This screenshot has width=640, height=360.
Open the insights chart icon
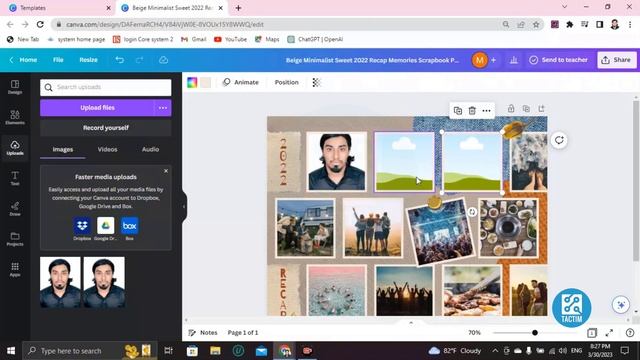tap(514, 60)
